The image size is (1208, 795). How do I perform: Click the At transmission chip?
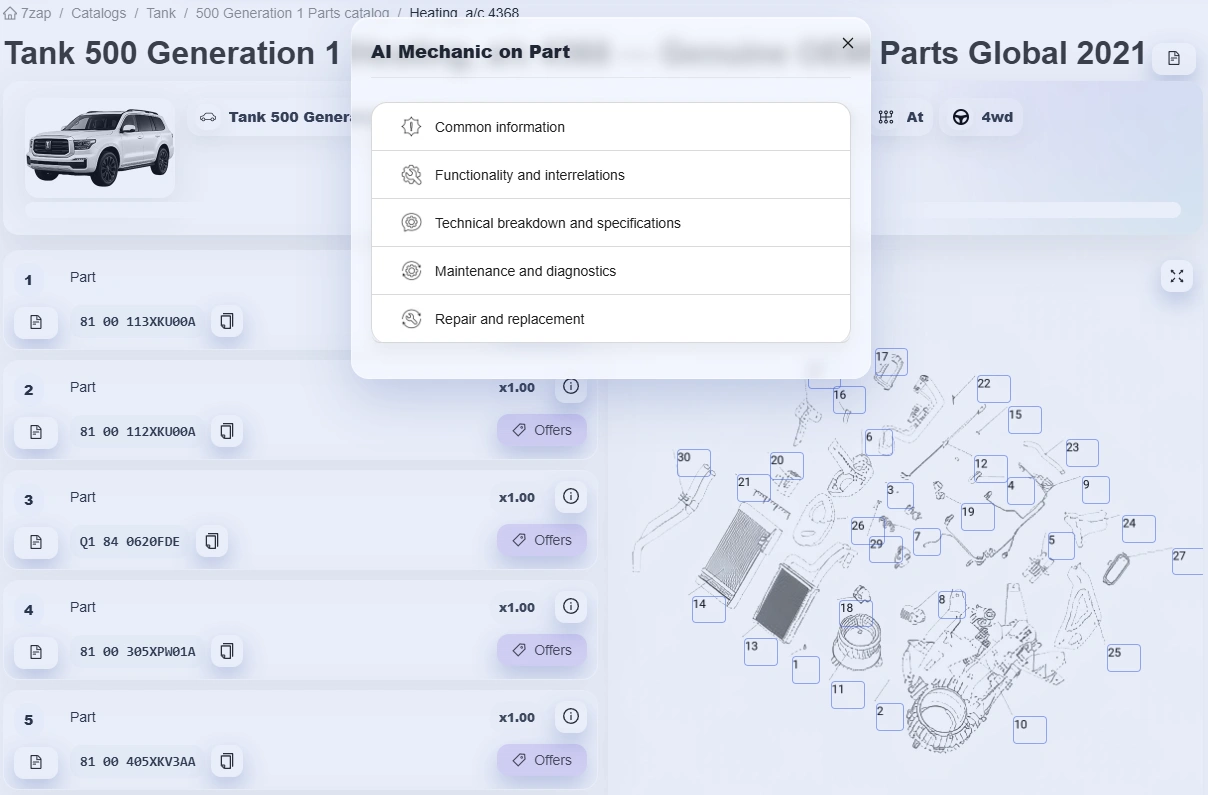pyautogui.click(x=901, y=117)
